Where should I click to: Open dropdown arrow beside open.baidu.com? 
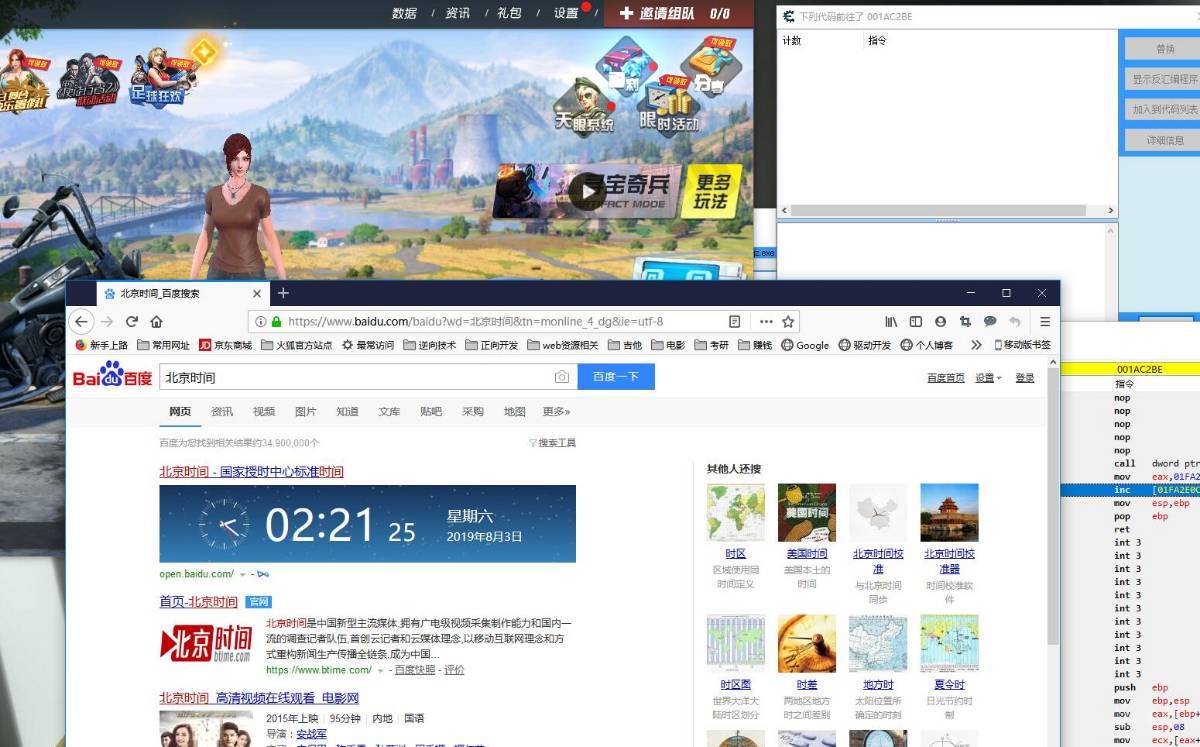(242, 575)
